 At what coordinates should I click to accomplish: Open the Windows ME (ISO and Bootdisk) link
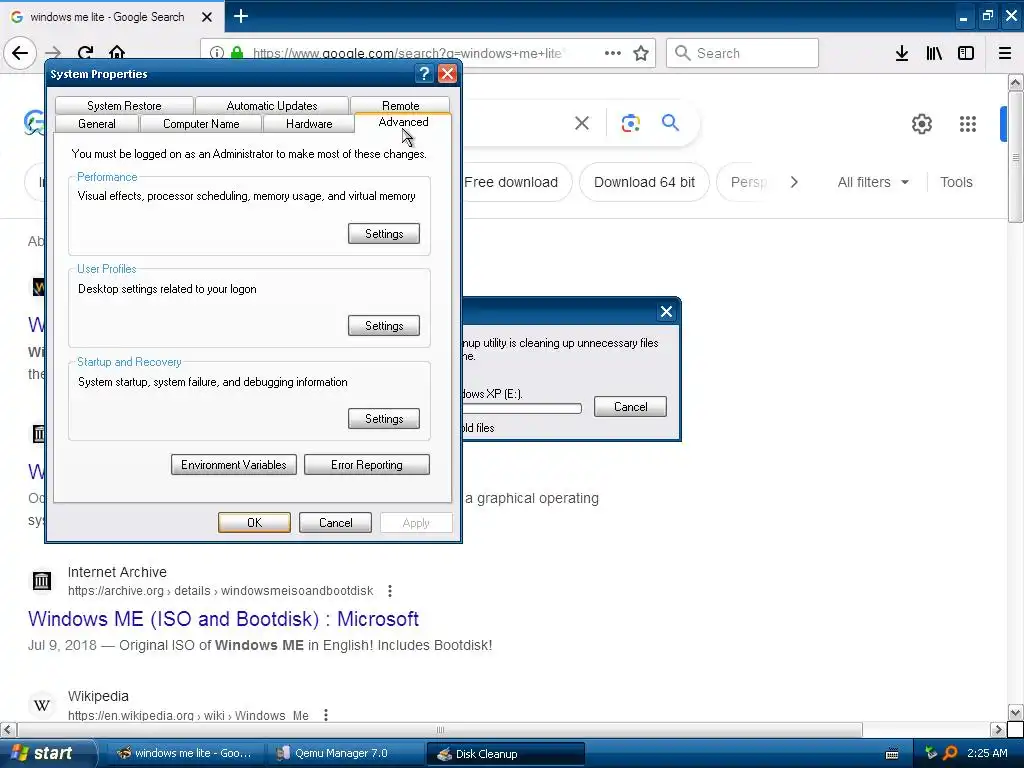click(x=223, y=618)
